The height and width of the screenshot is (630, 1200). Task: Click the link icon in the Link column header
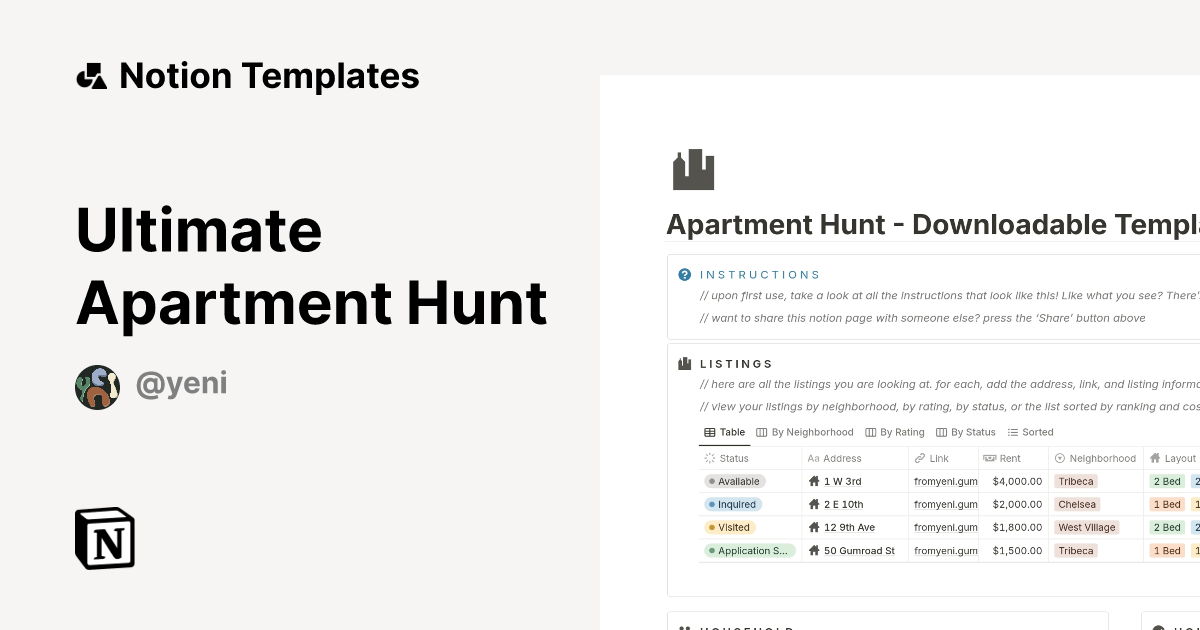click(919, 458)
